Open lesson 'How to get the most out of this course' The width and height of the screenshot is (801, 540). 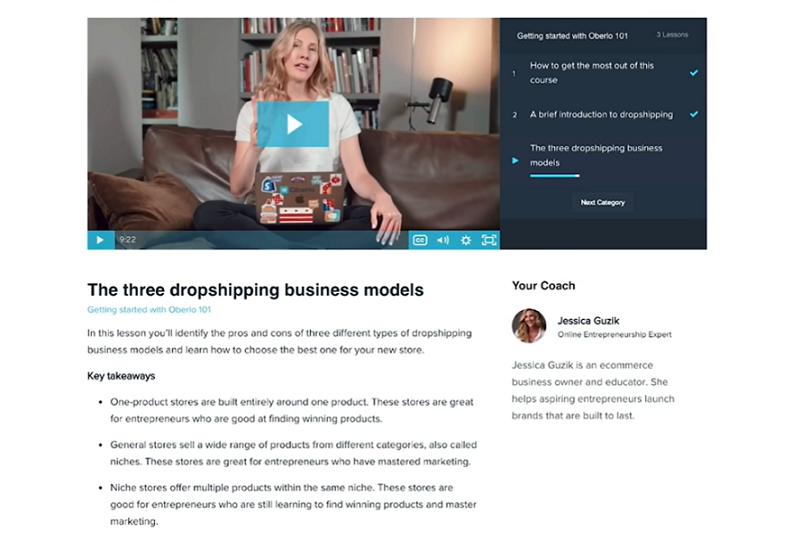(592, 73)
